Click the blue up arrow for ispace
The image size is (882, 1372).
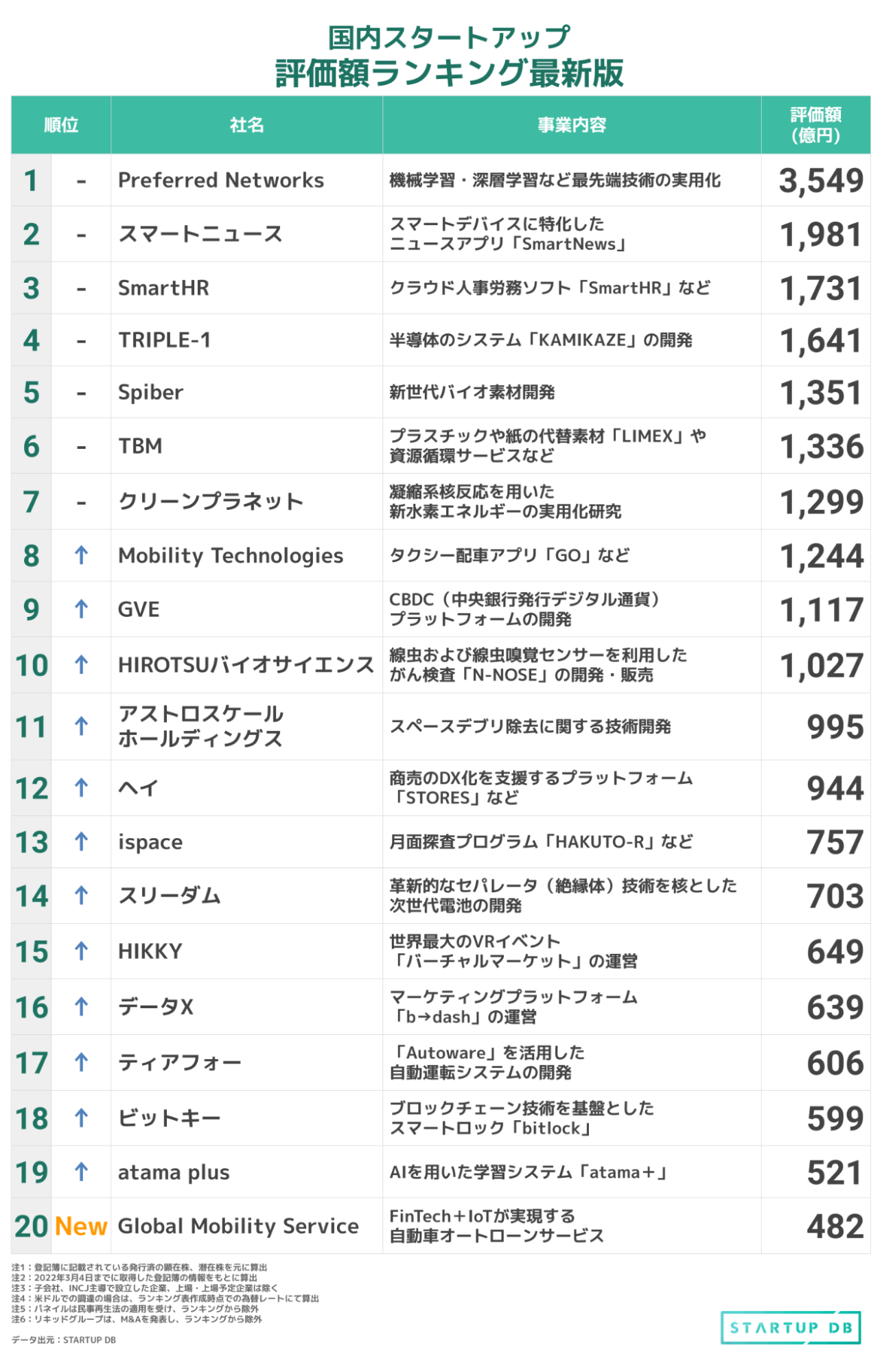(81, 841)
